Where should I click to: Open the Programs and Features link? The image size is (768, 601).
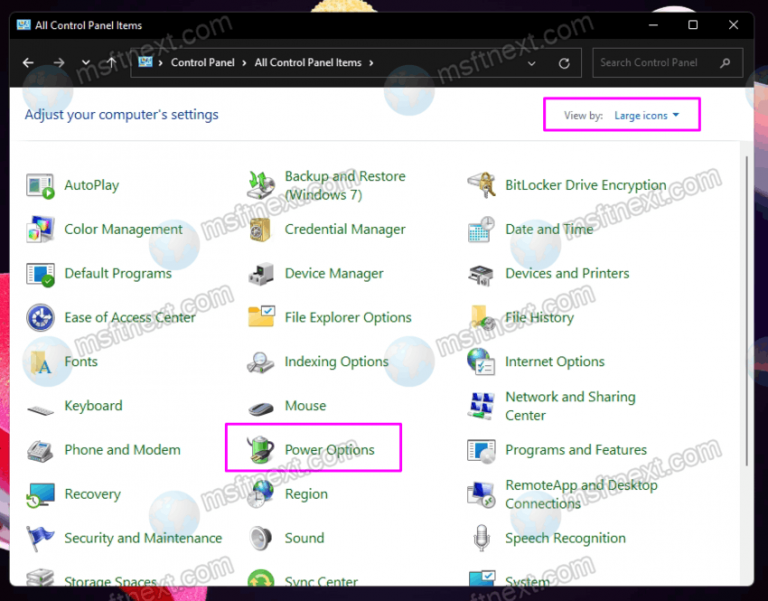(x=576, y=450)
